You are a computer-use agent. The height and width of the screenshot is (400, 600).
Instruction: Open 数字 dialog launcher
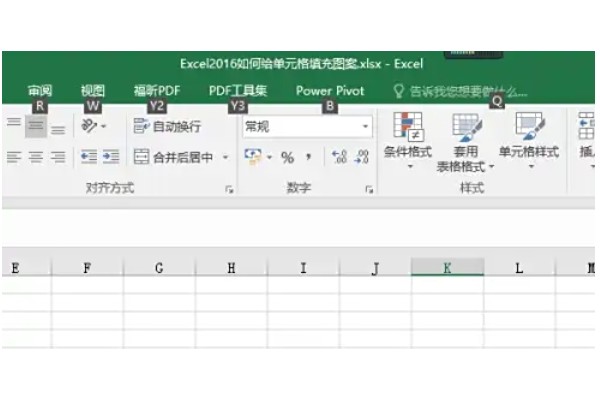pyautogui.click(x=369, y=189)
